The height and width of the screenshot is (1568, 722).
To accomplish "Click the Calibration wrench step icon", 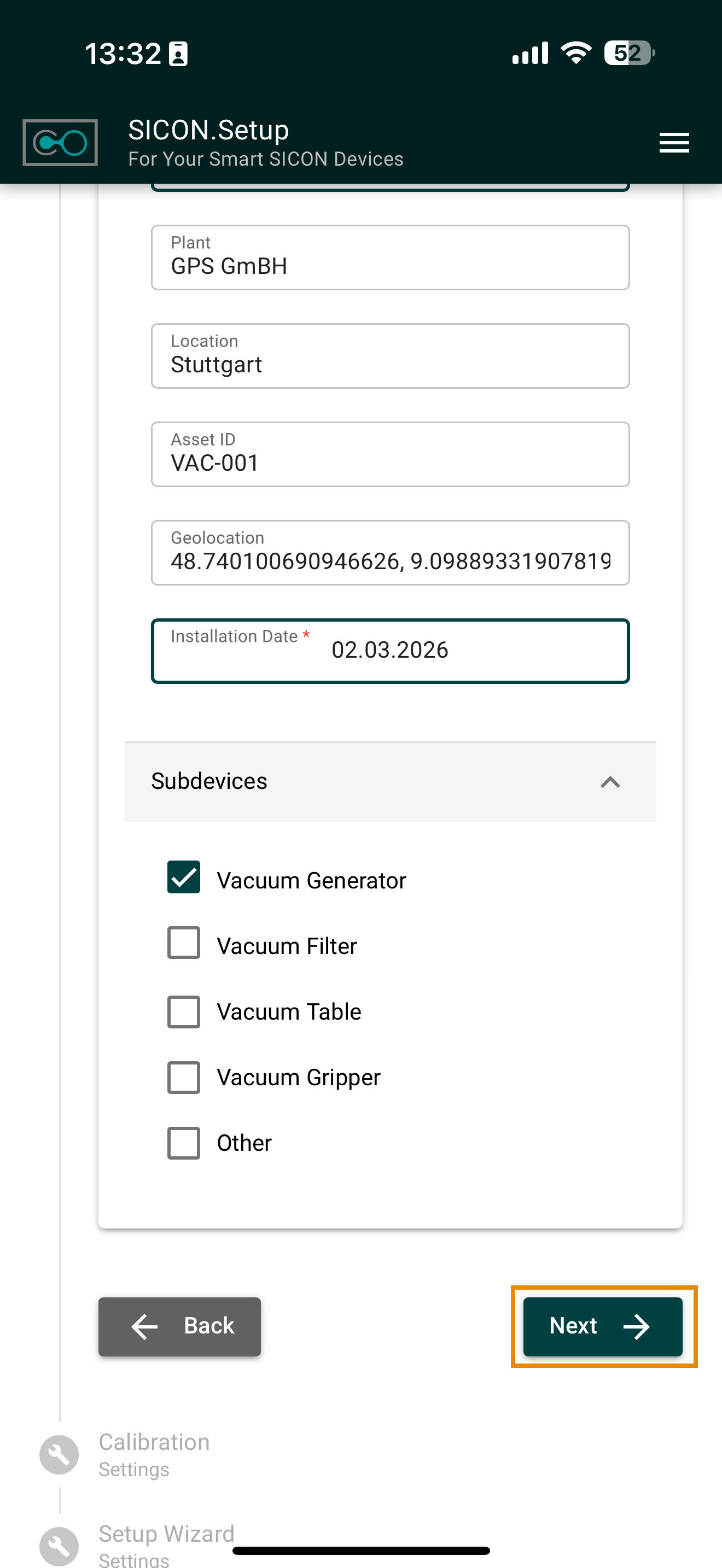I will (59, 1454).
